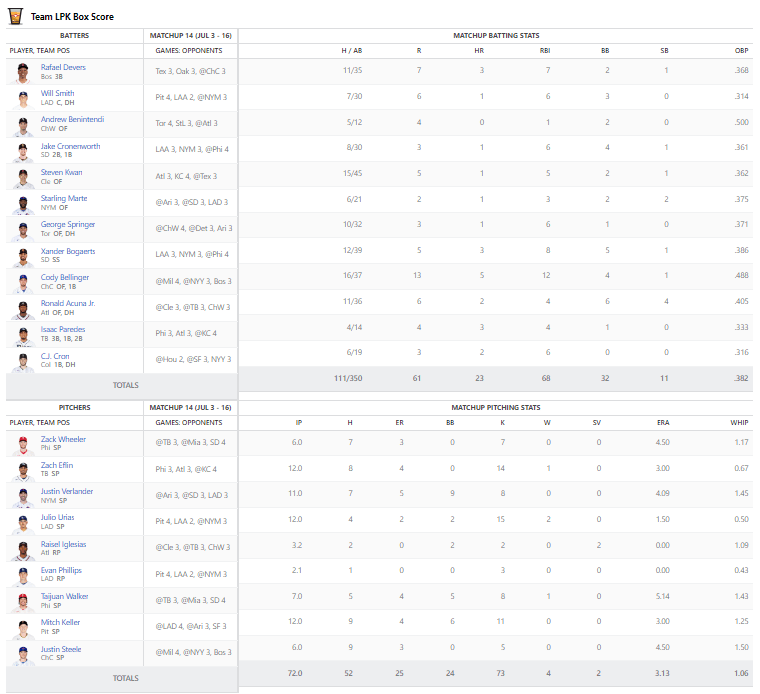Screen dimensions: 760x694
Task: Select Cody Bellinger's 16/37 H/AB cell
Action: (x=352, y=276)
